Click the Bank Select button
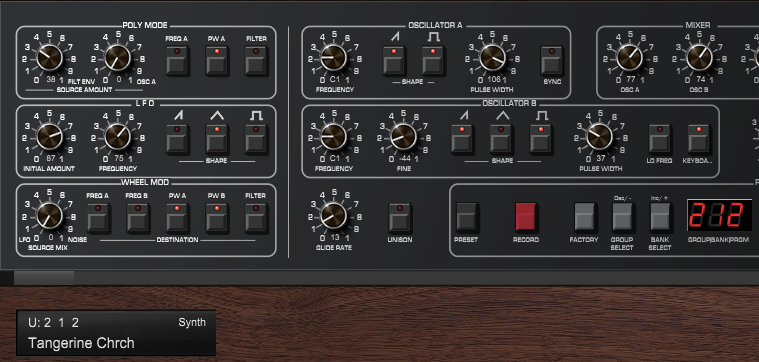This screenshot has height=362, width=759. [x=660, y=217]
